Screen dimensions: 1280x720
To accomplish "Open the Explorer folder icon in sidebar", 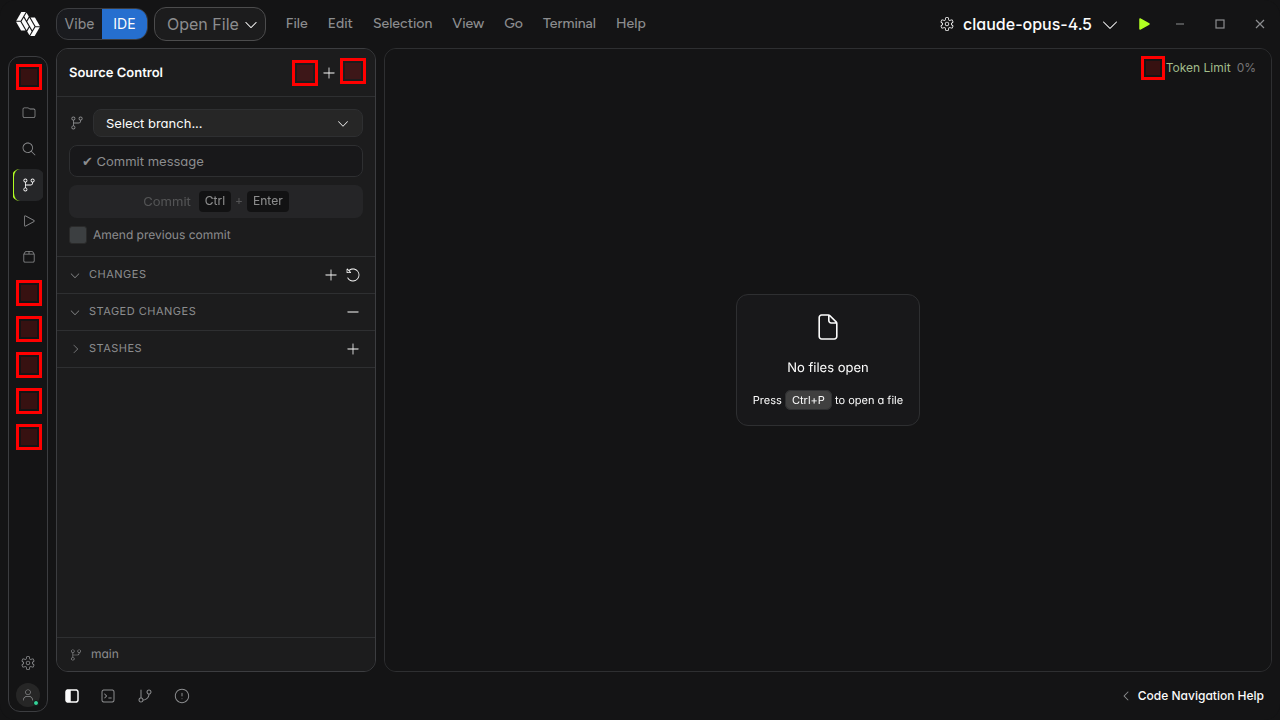I will tap(29, 113).
